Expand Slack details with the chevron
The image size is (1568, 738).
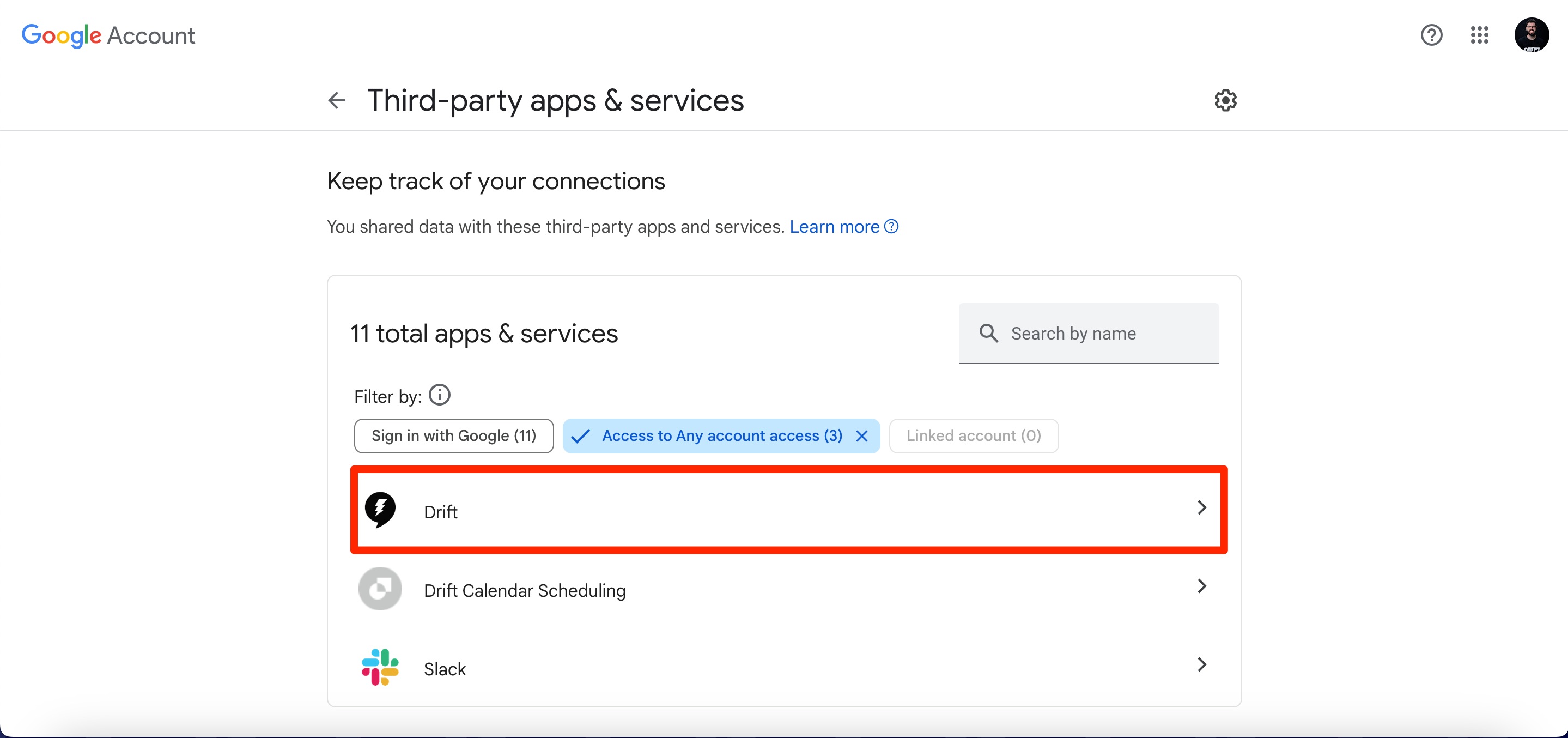click(1201, 664)
